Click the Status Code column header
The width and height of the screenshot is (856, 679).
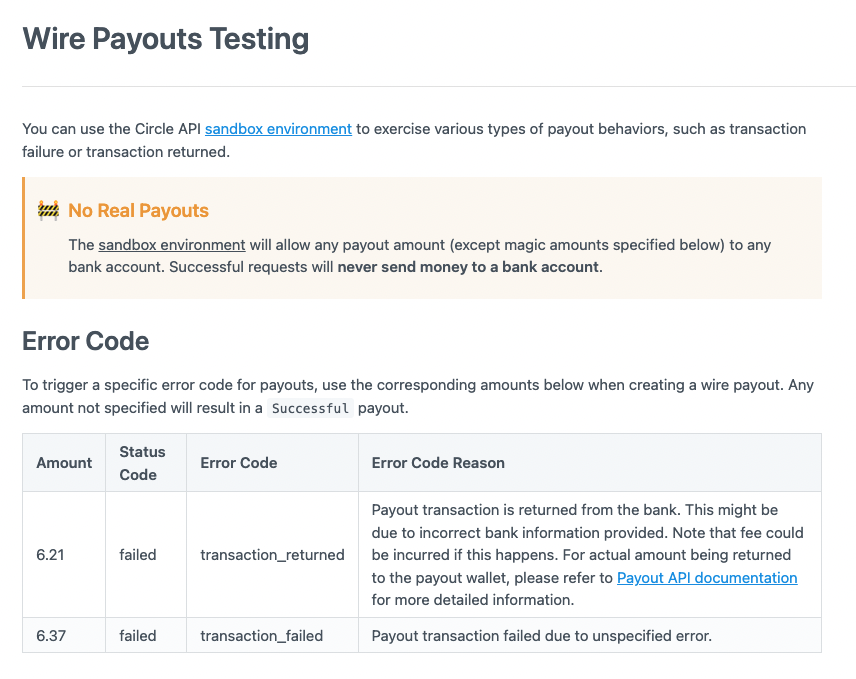[x=142, y=463]
